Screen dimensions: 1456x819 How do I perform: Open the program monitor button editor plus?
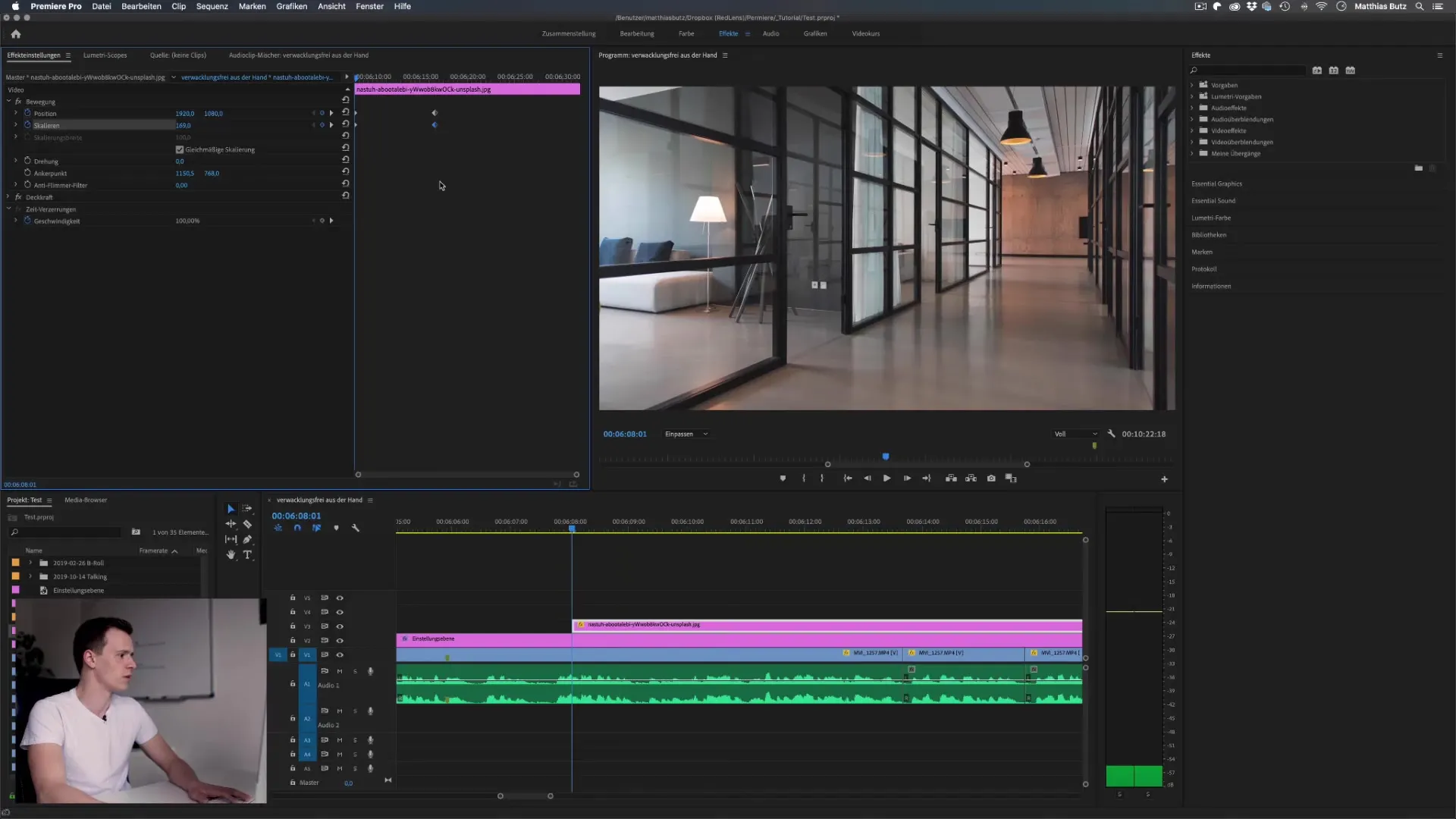pyautogui.click(x=1164, y=479)
